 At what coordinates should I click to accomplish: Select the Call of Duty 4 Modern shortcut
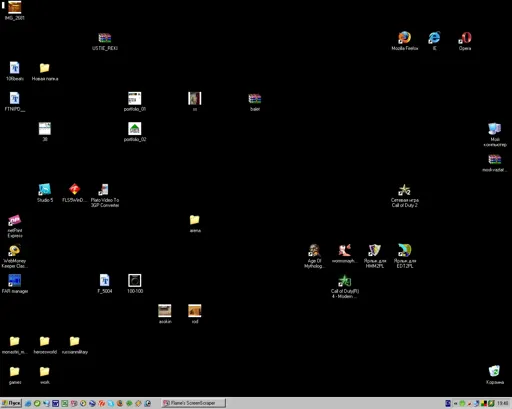[344, 281]
